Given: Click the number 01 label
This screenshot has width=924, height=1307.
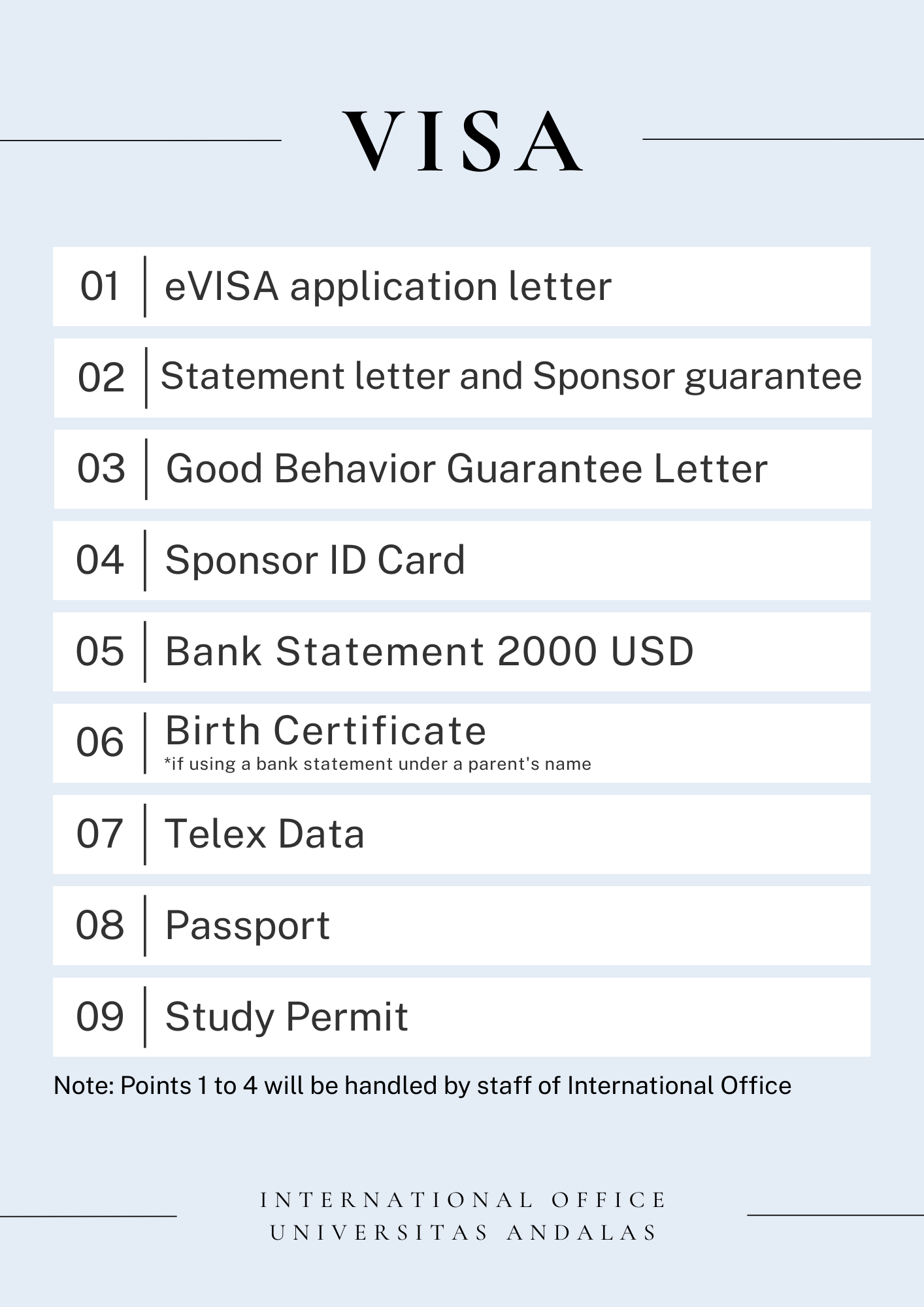Looking at the screenshot, I should (100, 286).
